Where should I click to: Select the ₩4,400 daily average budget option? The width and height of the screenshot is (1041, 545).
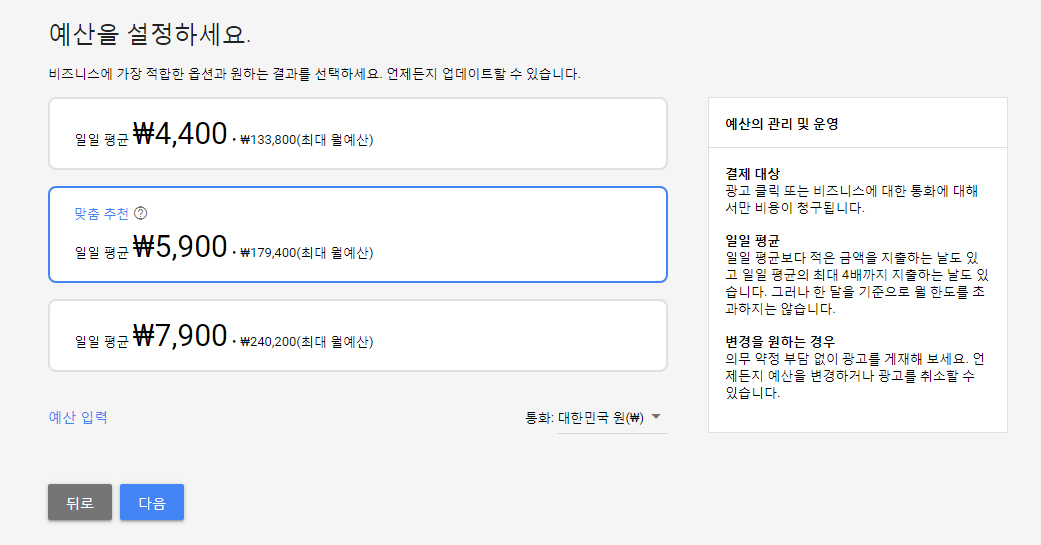357,134
